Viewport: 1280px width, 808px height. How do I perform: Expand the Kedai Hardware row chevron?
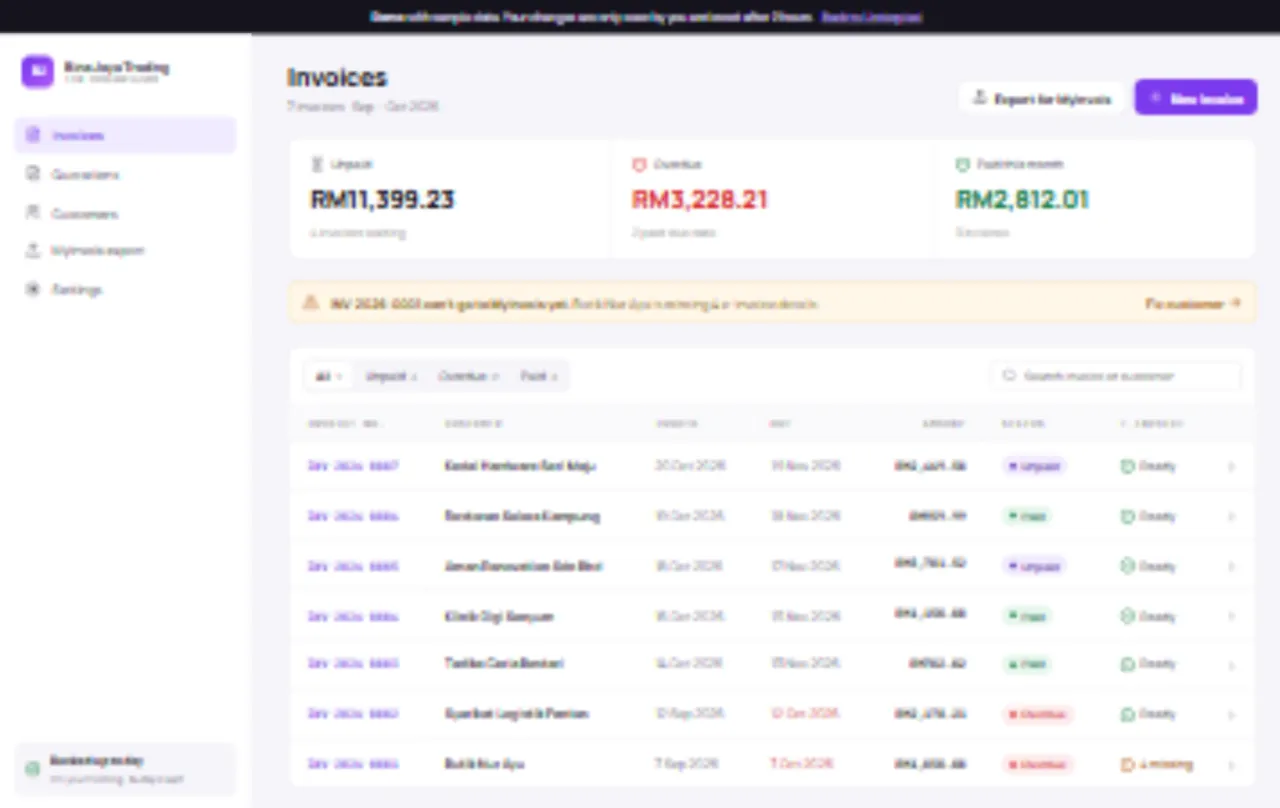1231,466
